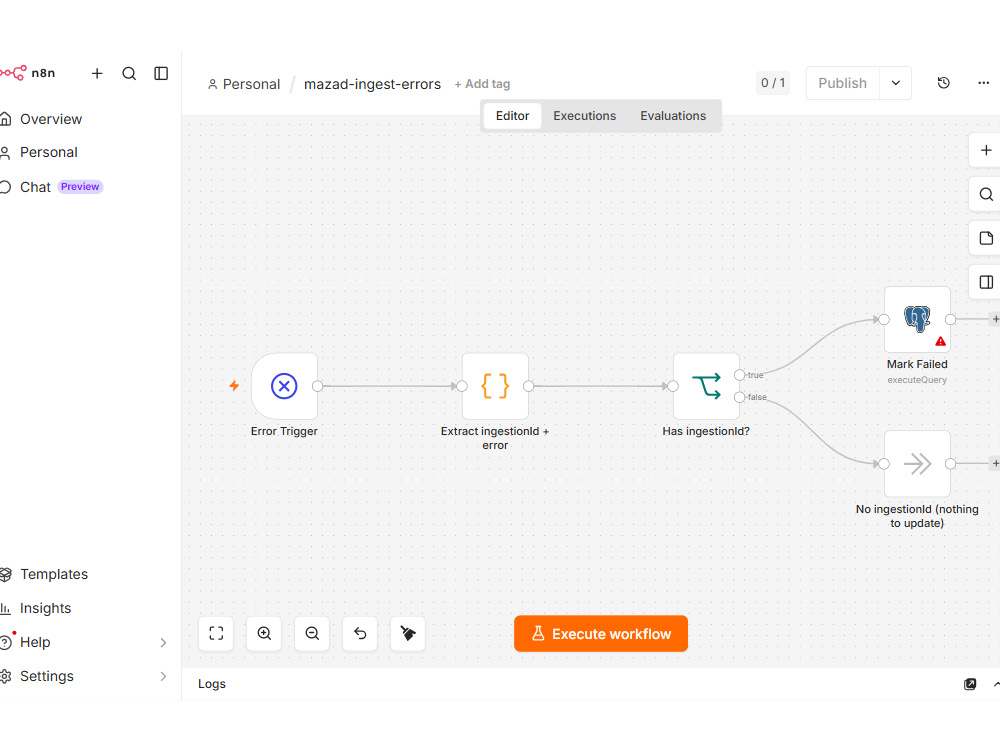1000x750 pixels.
Task: Pop out logs into new window
Action: pos(970,684)
